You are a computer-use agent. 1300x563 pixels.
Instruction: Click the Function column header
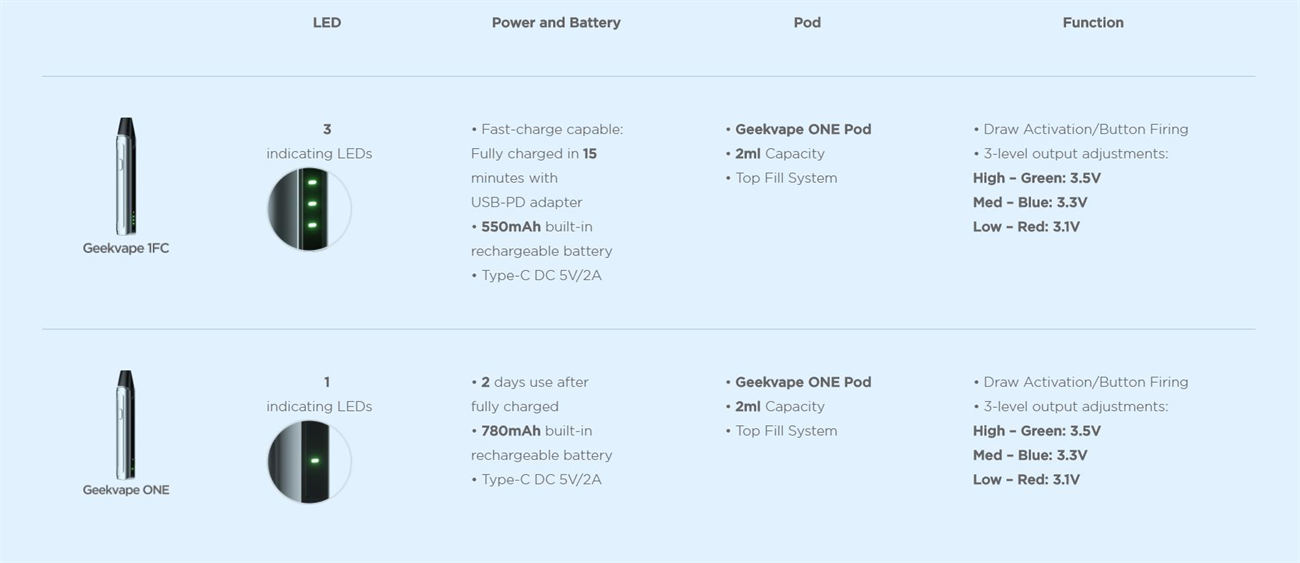pos(1093,22)
